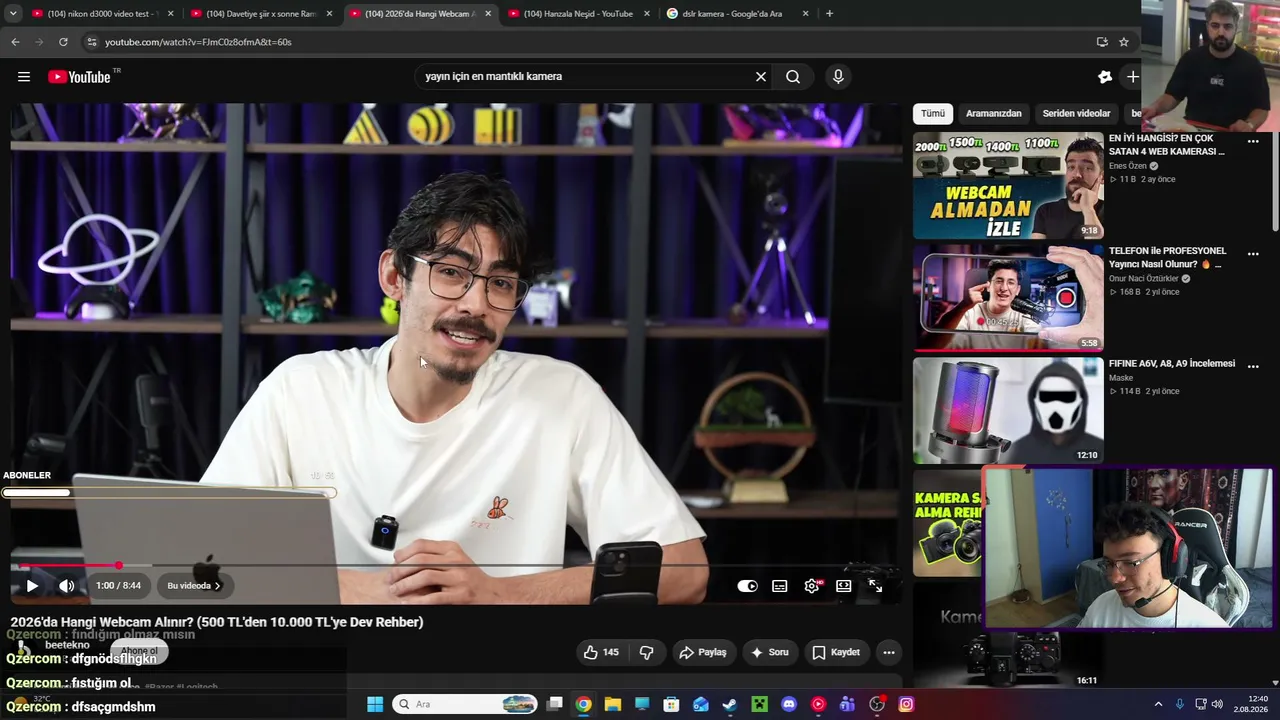This screenshot has width=1280, height=720.
Task: Select the Seriden videolar filter chip
Action: 1076,114
